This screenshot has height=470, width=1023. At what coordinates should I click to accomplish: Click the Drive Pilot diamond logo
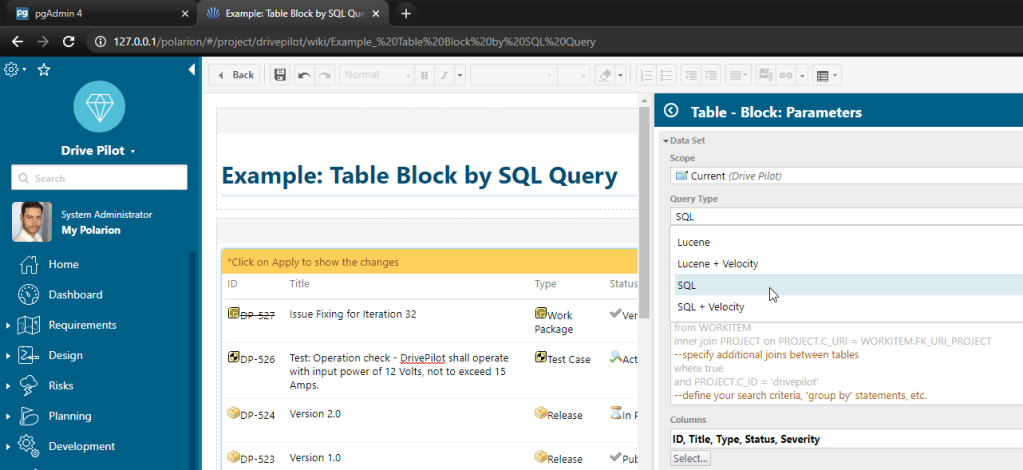tap(99, 107)
